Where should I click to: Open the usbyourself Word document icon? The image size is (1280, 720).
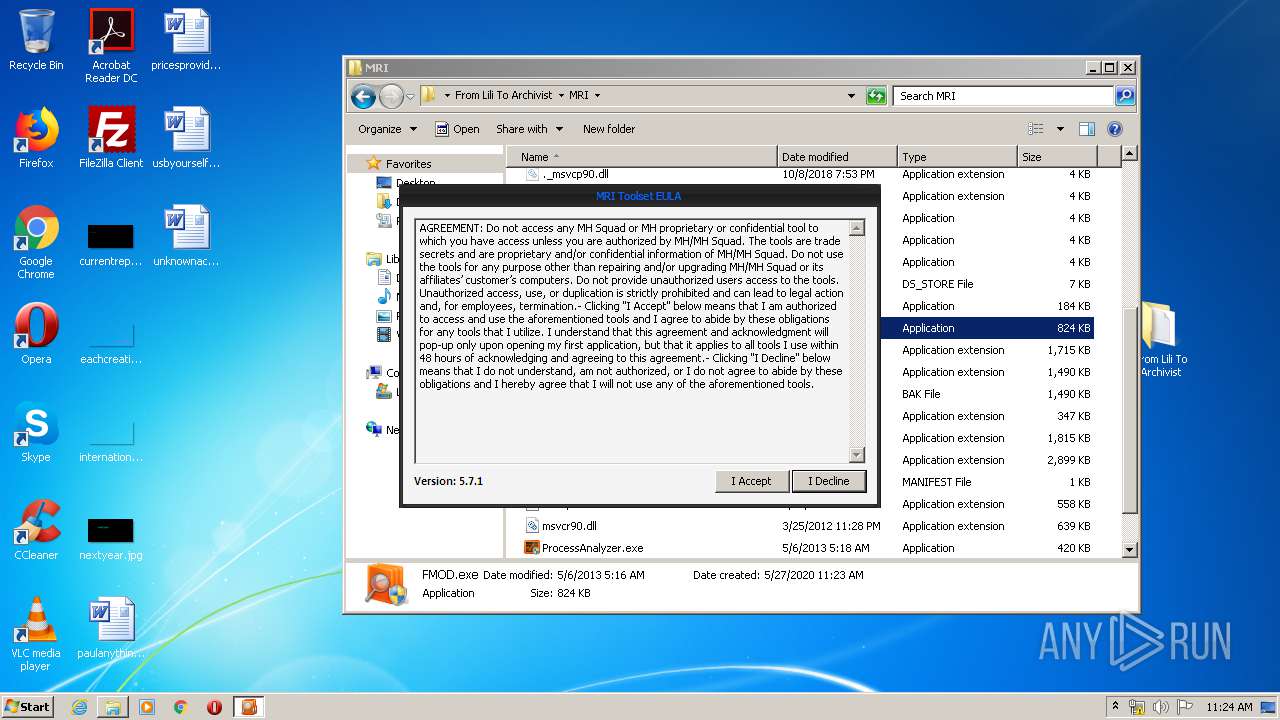pos(186,138)
